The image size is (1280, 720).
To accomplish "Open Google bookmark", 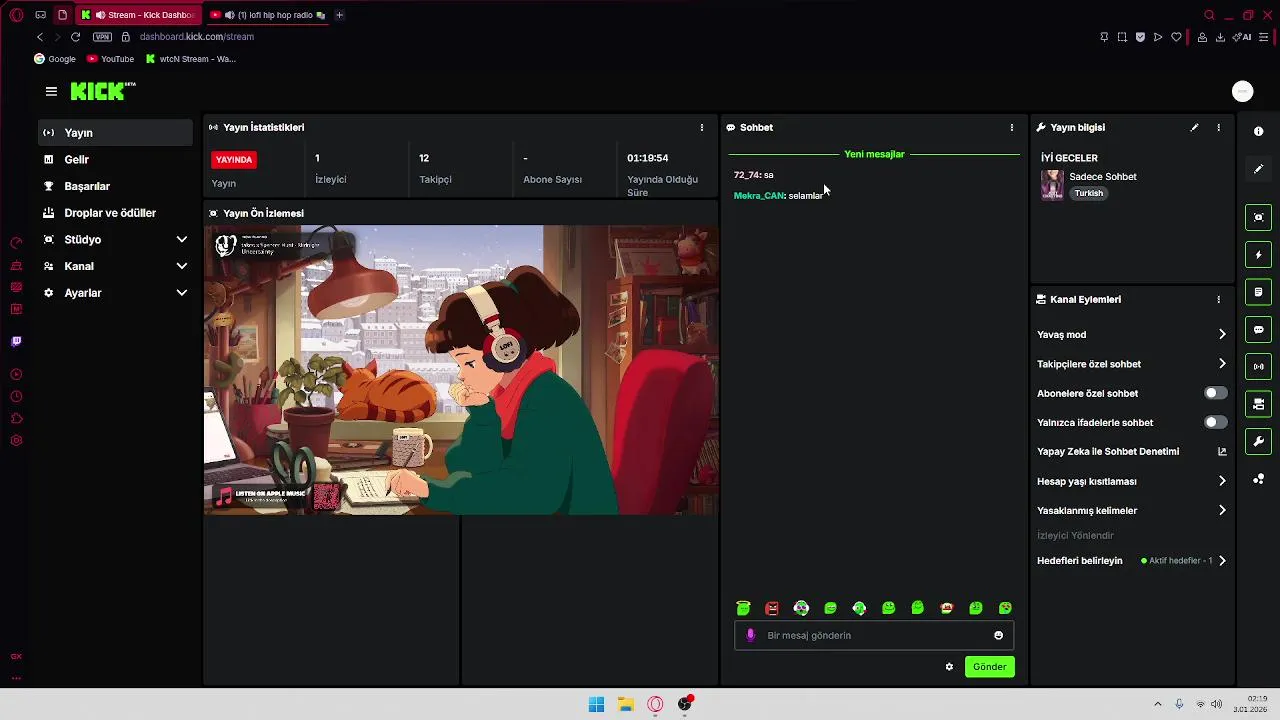I will 55,59.
